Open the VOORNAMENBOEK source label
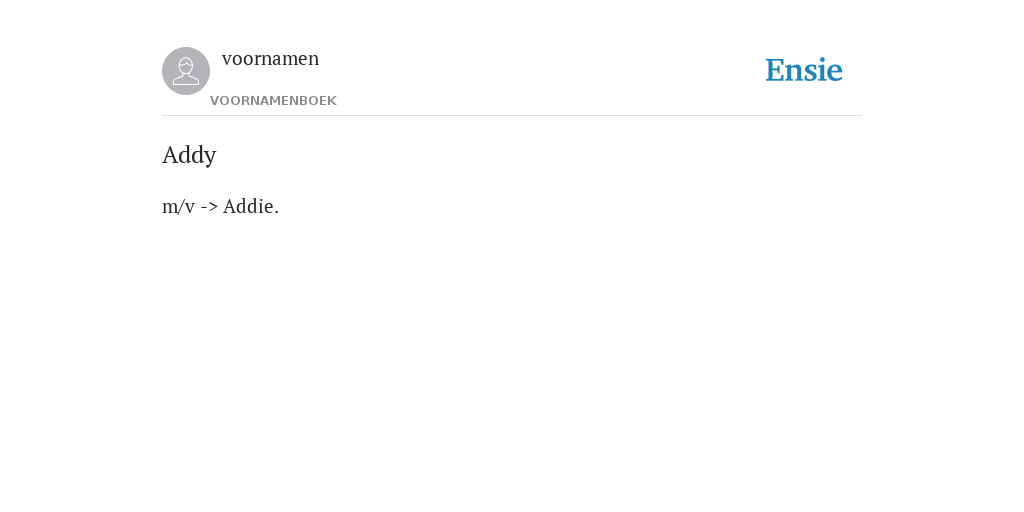The height and width of the screenshot is (512, 1024). pyautogui.click(x=273, y=101)
